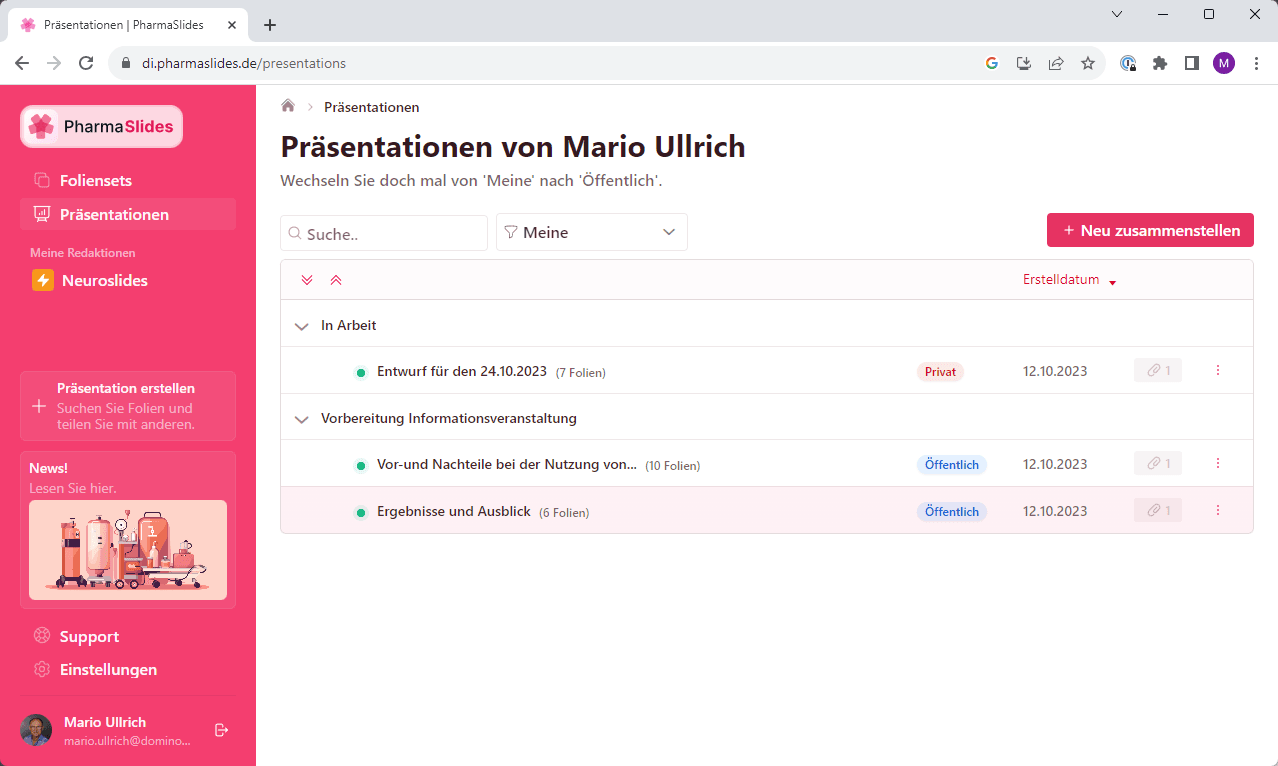Open three-dot menu for Entwurf für den 24.10.2023
The height and width of the screenshot is (766, 1278).
click(1217, 371)
